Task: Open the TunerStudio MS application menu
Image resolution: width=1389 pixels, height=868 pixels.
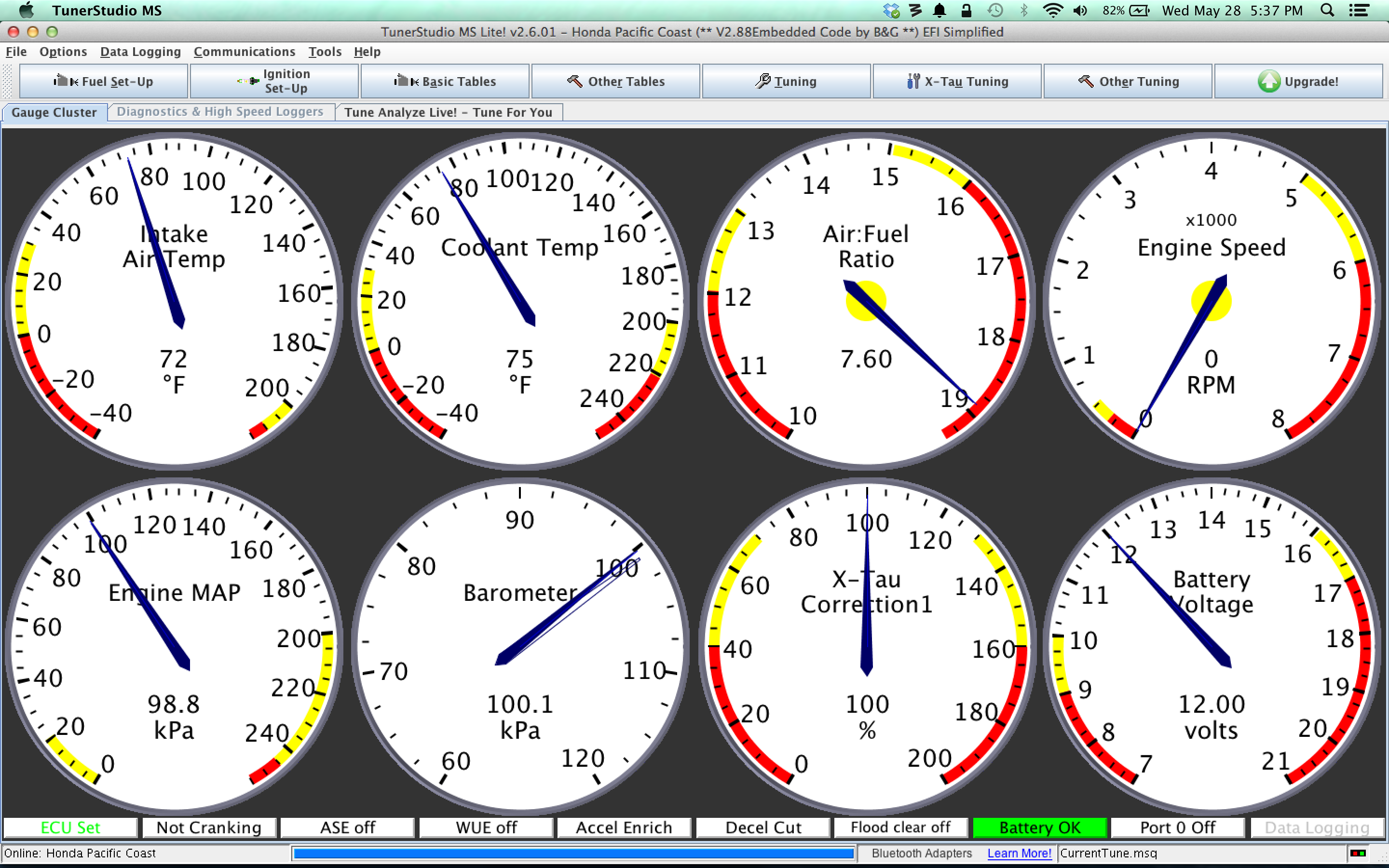Action: (x=107, y=10)
